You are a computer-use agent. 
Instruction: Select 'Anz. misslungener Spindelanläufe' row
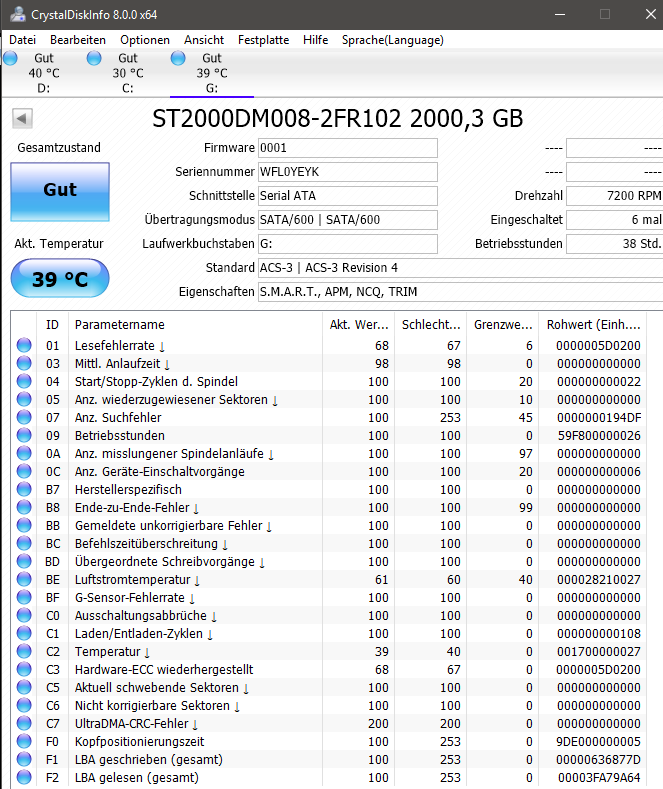tap(329, 453)
